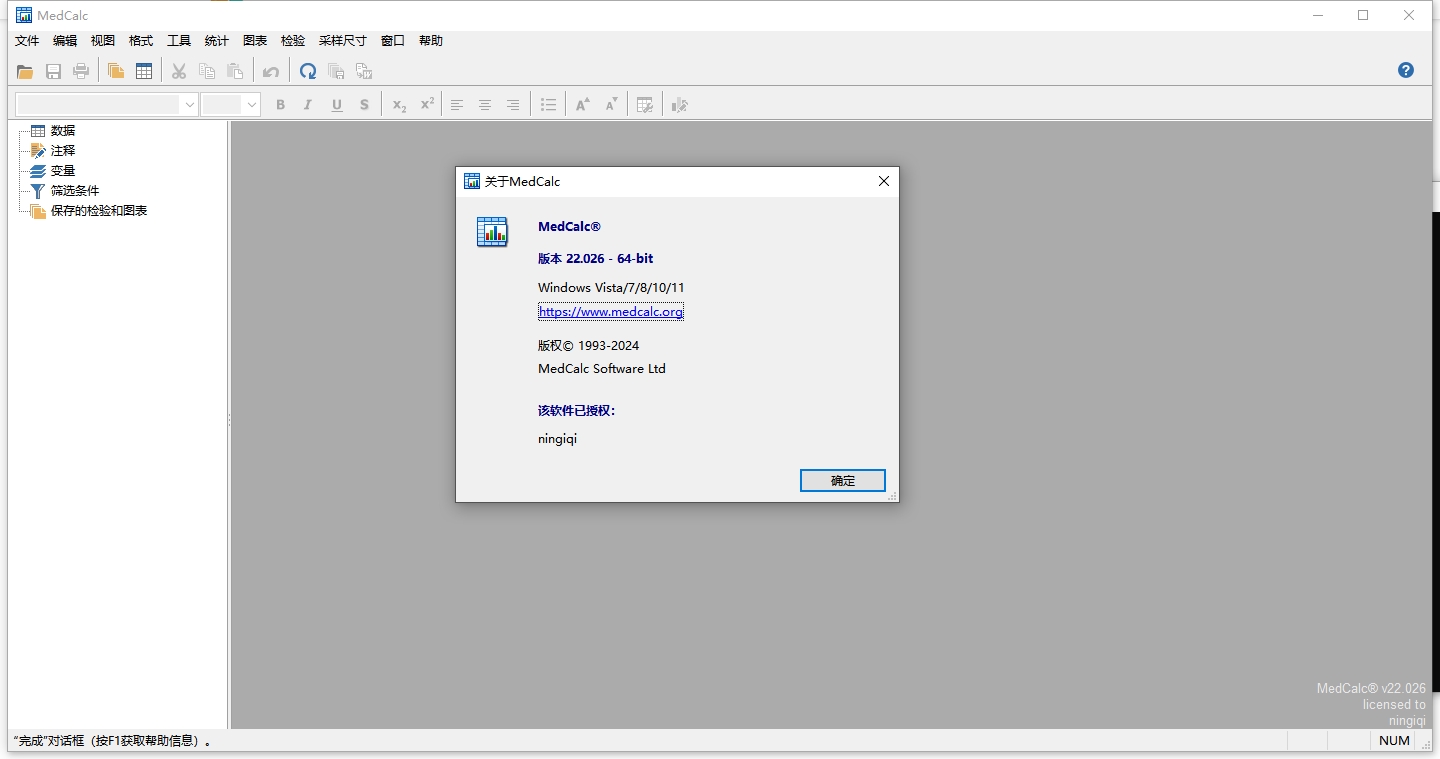Open the 统计 menu
This screenshot has height=759, width=1440.
[216, 41]
